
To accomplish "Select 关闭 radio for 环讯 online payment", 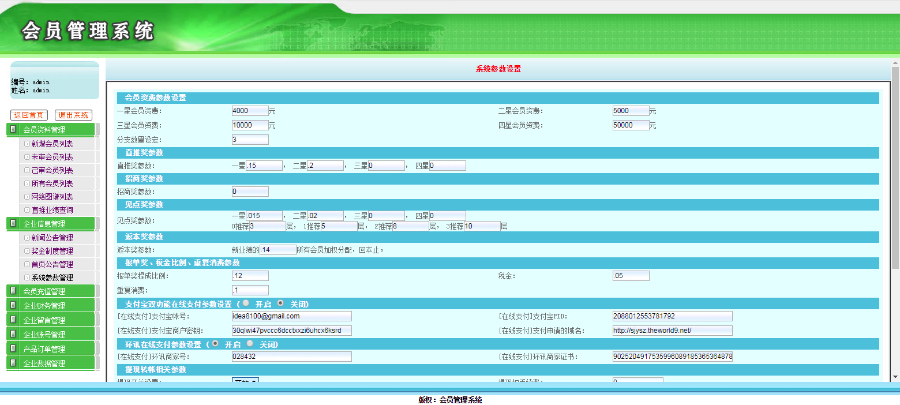I will [x=250, y=342].
